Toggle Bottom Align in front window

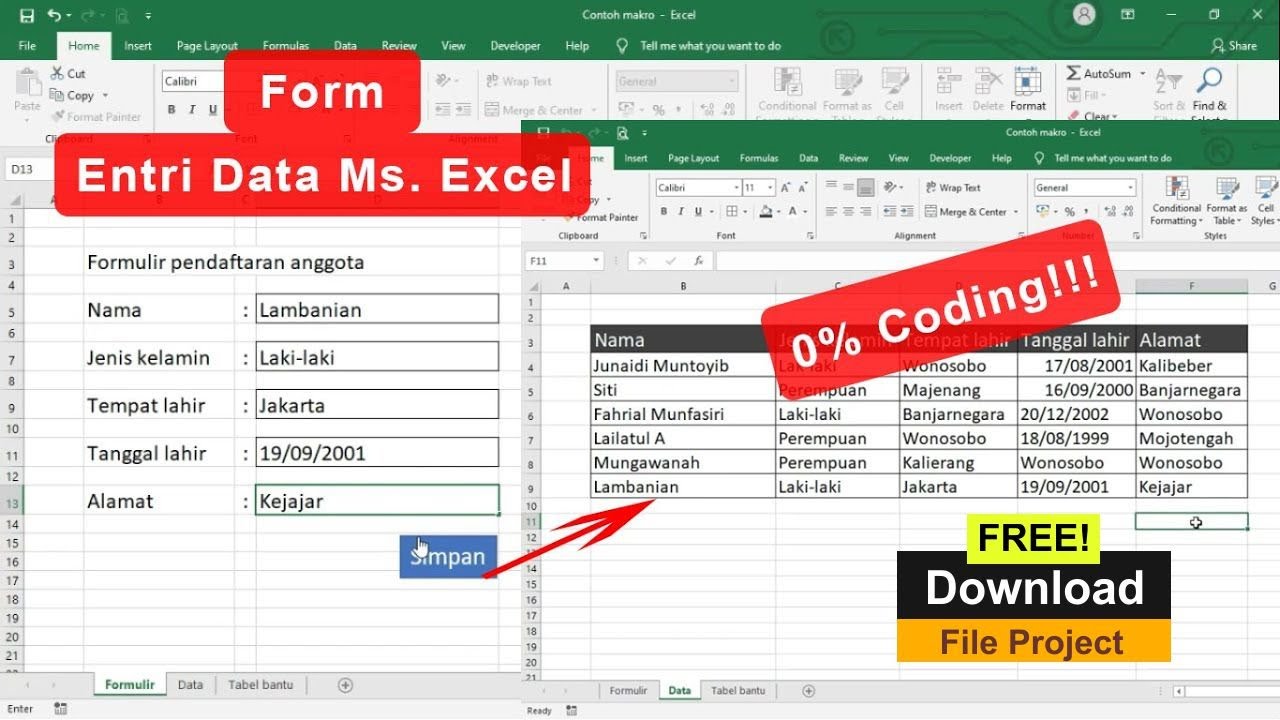(x=866, y=188)
